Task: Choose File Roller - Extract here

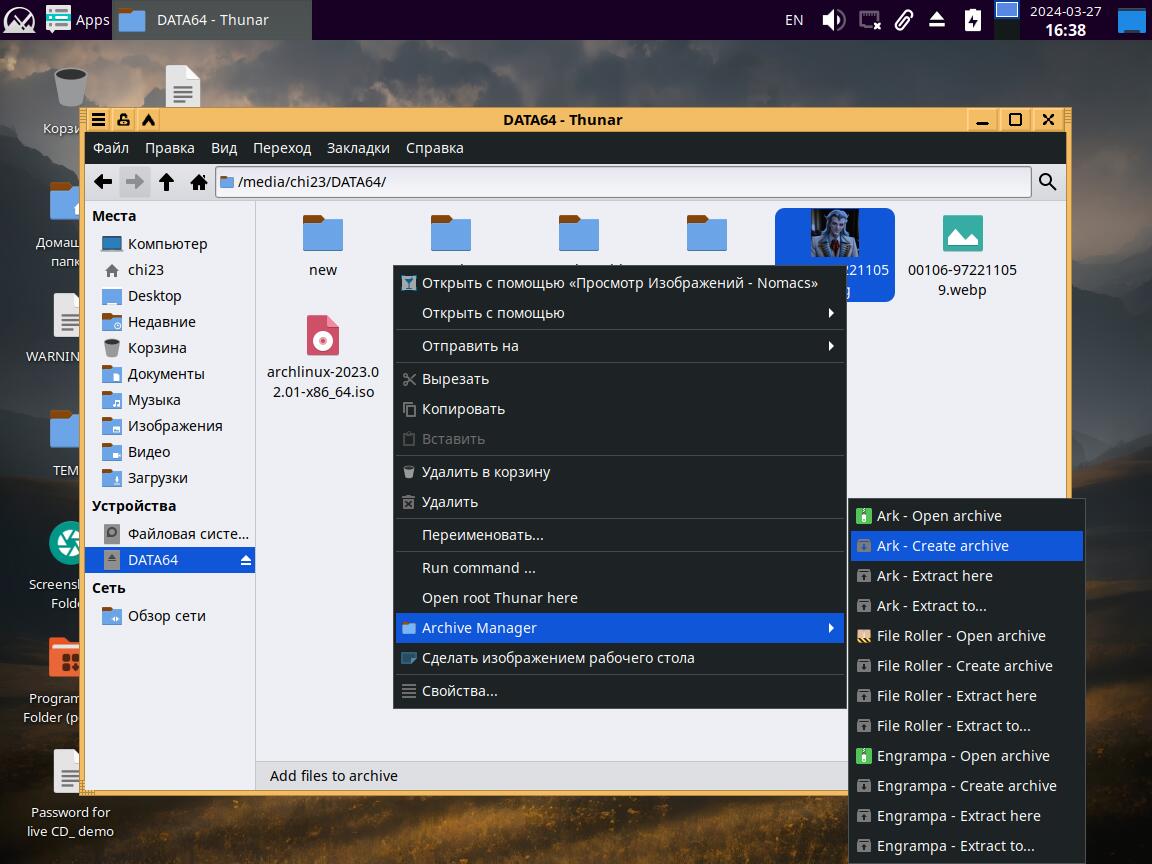Action: 966,696
